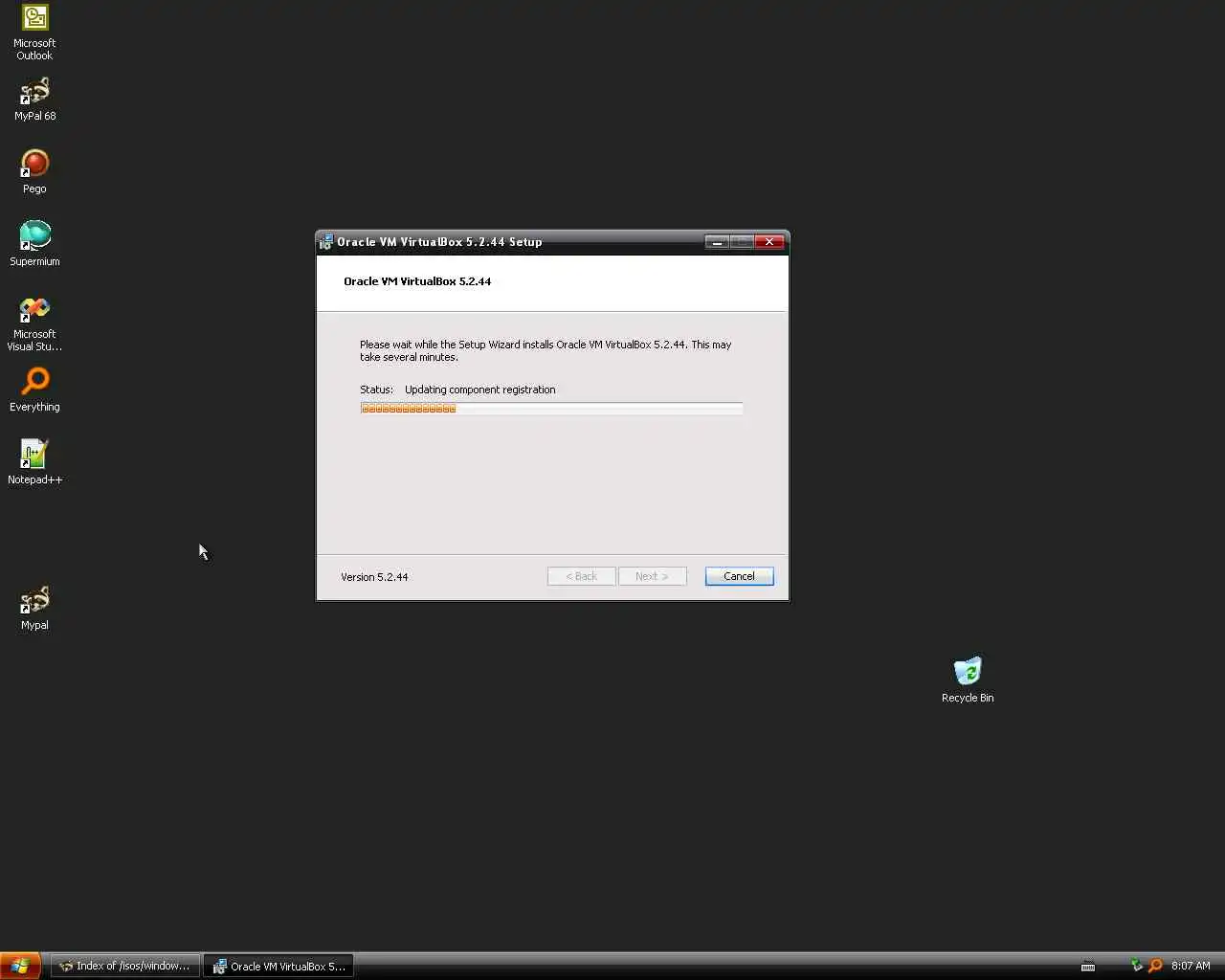
Task: Activate Oracle VM VirtualBox taskbar button
Action: point(278,966)
